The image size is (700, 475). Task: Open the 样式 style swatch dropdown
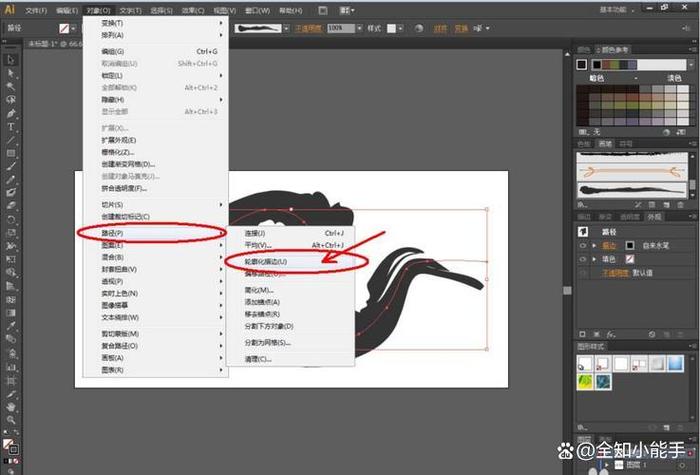tap(400, 28)
